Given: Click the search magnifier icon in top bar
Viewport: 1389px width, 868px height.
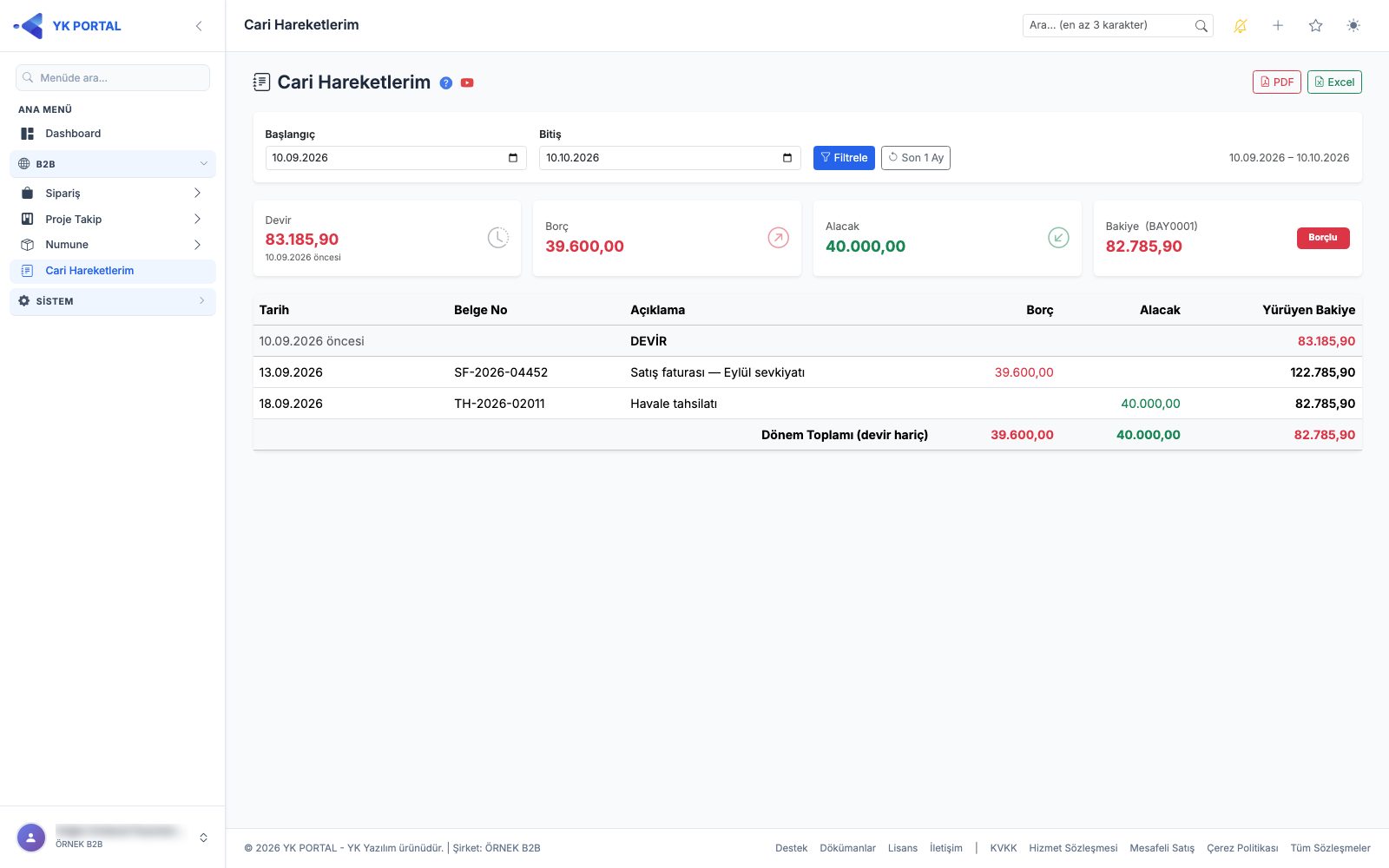Looking at the screenshot, I should 1201,26.
